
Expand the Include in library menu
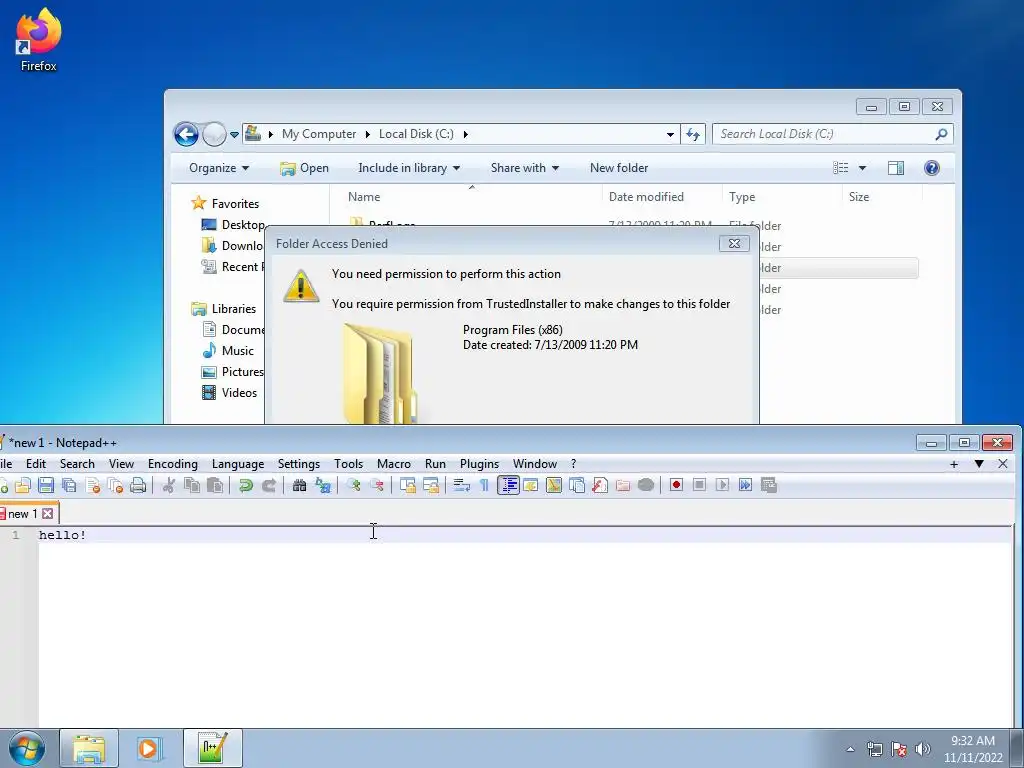(x=409, y=168)
